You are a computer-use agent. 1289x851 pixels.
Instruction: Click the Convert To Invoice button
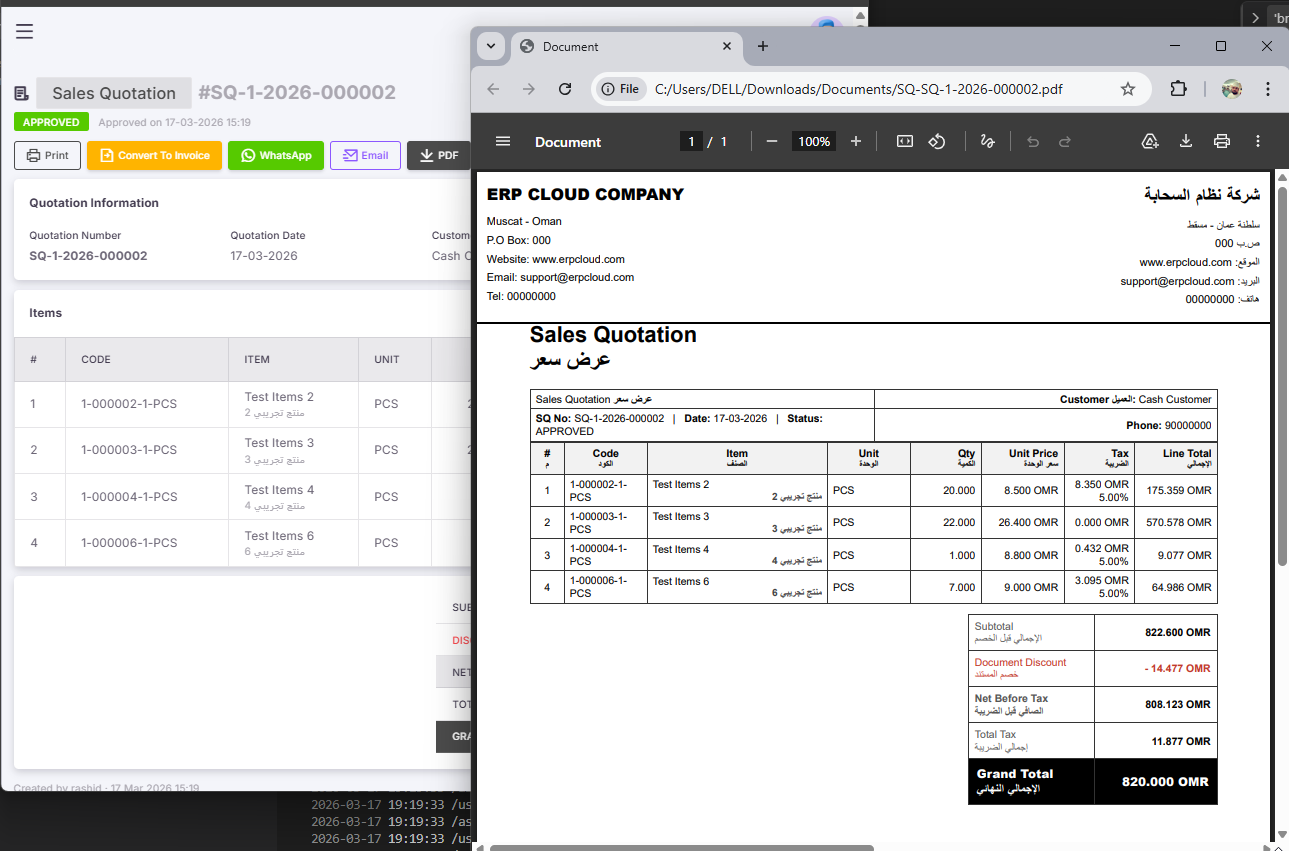(x=154, y=156)
